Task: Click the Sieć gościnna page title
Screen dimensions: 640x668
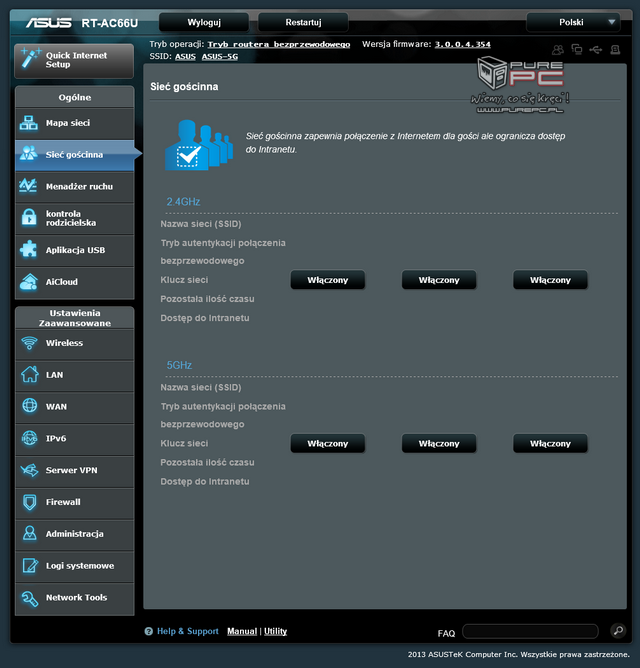Action: pos(184,86)
